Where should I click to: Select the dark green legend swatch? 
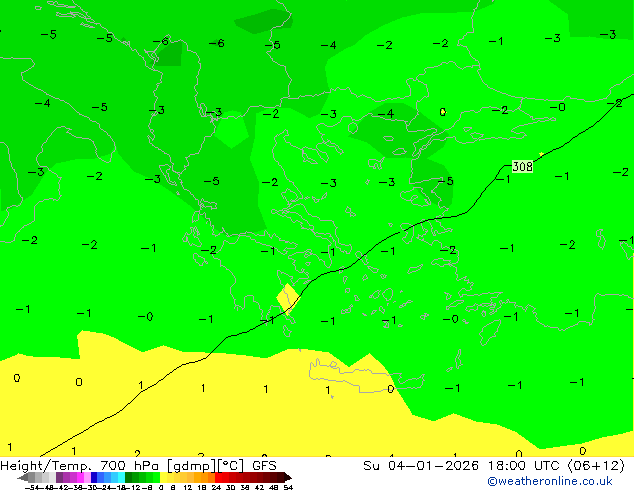tap(128, 477)
